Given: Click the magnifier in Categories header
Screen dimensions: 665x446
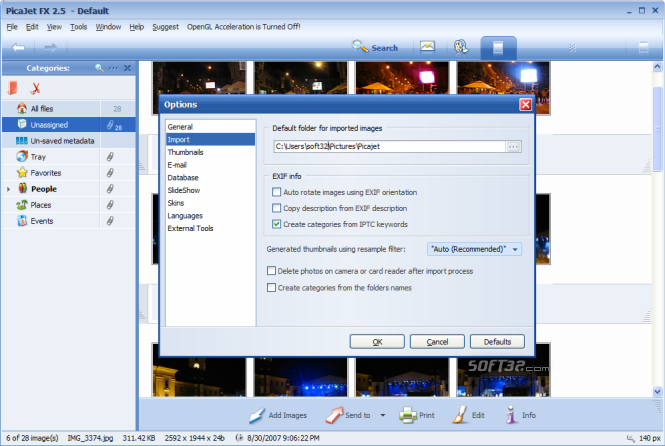Looking at the screenshot, I should [99, 68].
